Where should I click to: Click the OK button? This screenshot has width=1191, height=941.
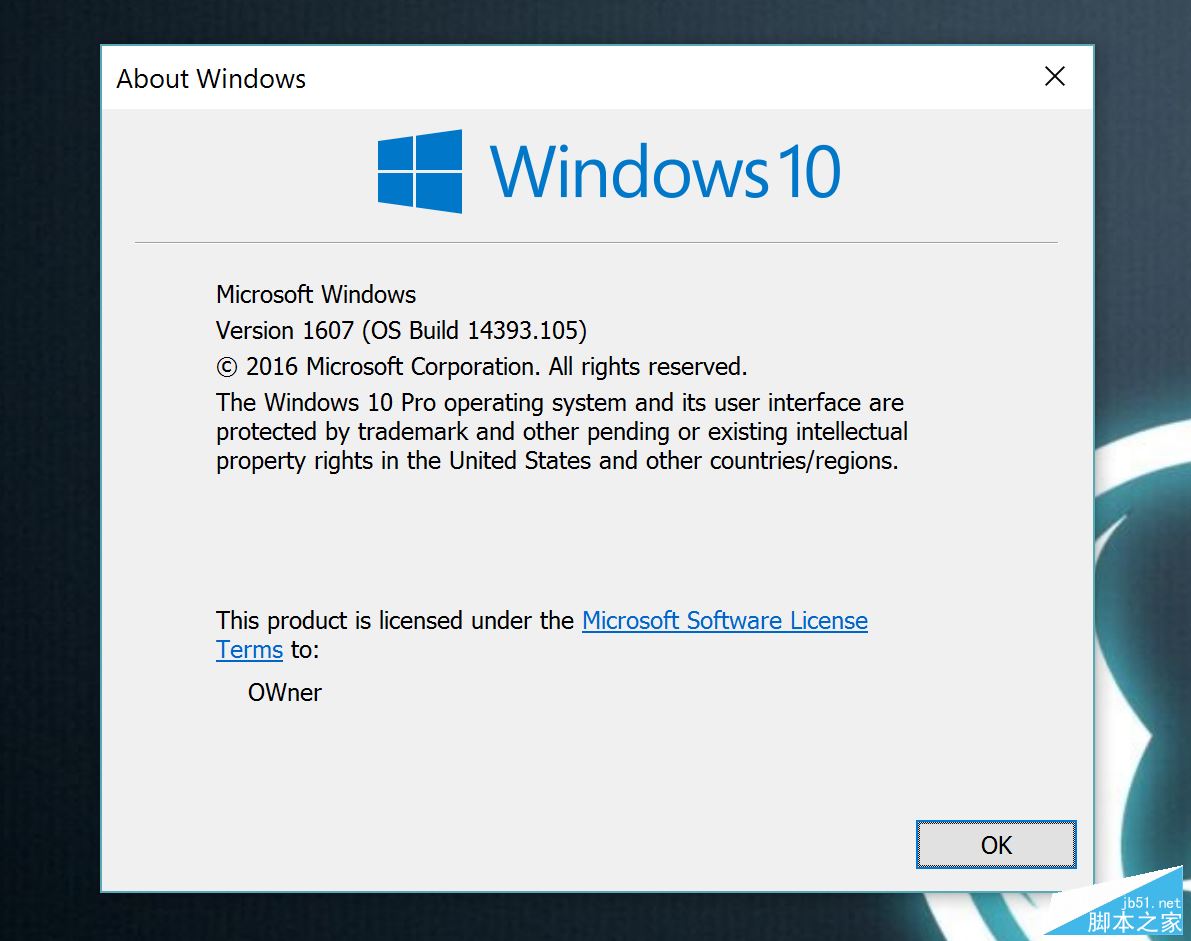coord(996,845)
